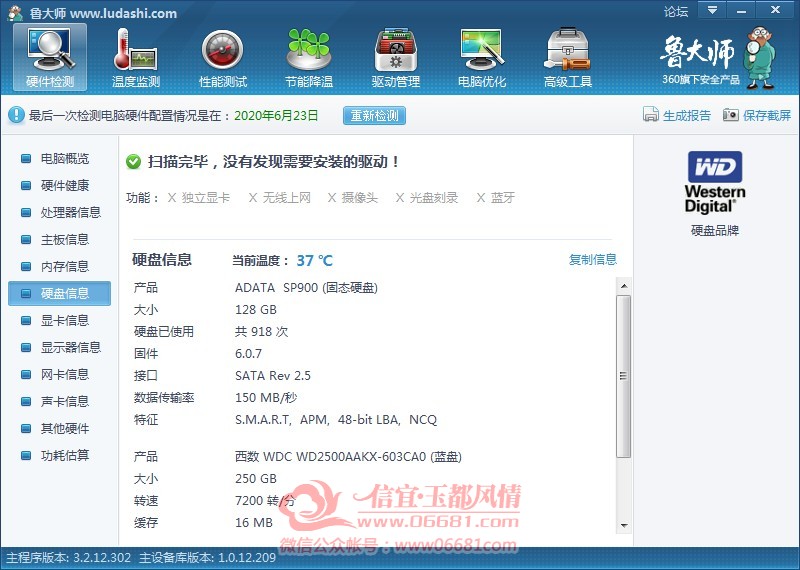The height and width of the screenshot is (570, 800).
Task: Click the ADATA SP900 product name
Action: (x=306, y=288)
